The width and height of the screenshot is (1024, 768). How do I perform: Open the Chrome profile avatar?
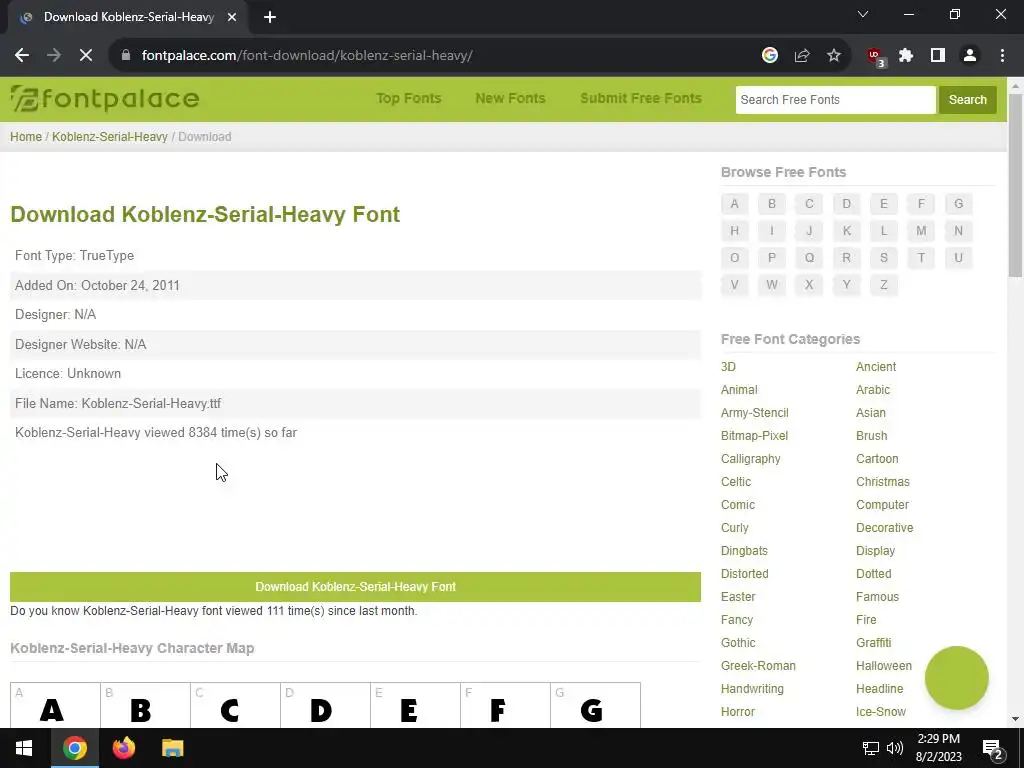coord(970,56)
